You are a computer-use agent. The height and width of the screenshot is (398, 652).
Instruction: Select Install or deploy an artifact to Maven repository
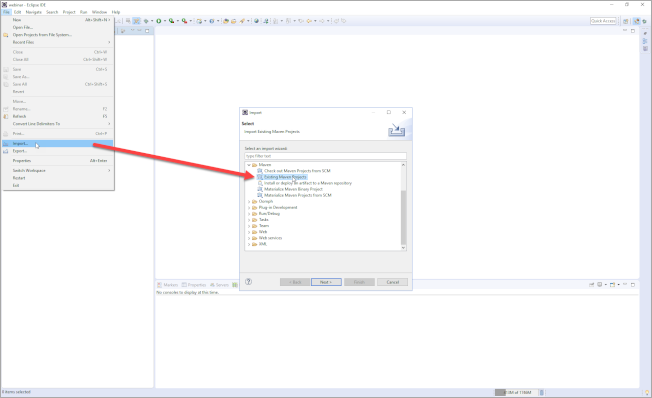[308, 183]
